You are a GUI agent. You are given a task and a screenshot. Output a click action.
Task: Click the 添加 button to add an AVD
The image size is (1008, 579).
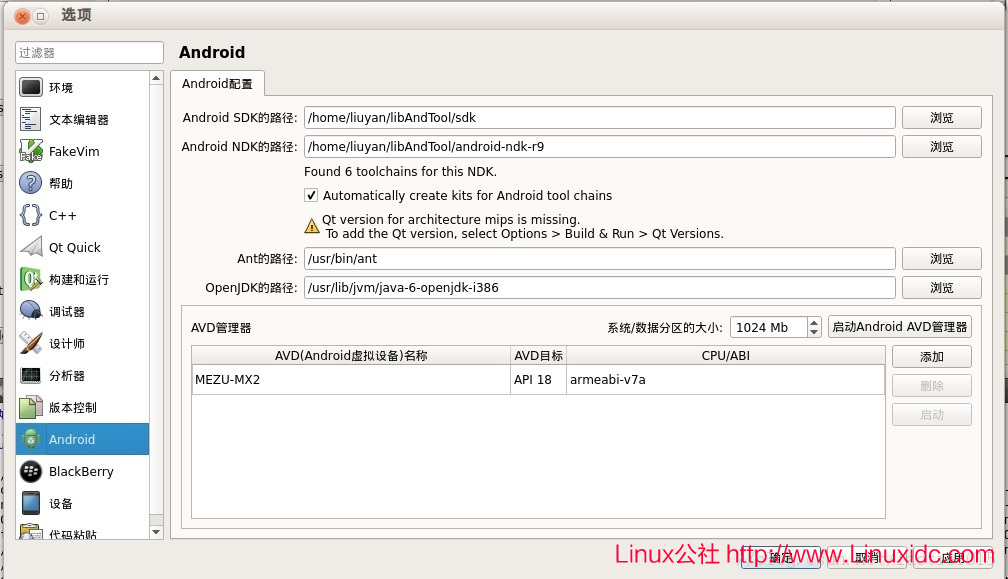coord(931,356)
